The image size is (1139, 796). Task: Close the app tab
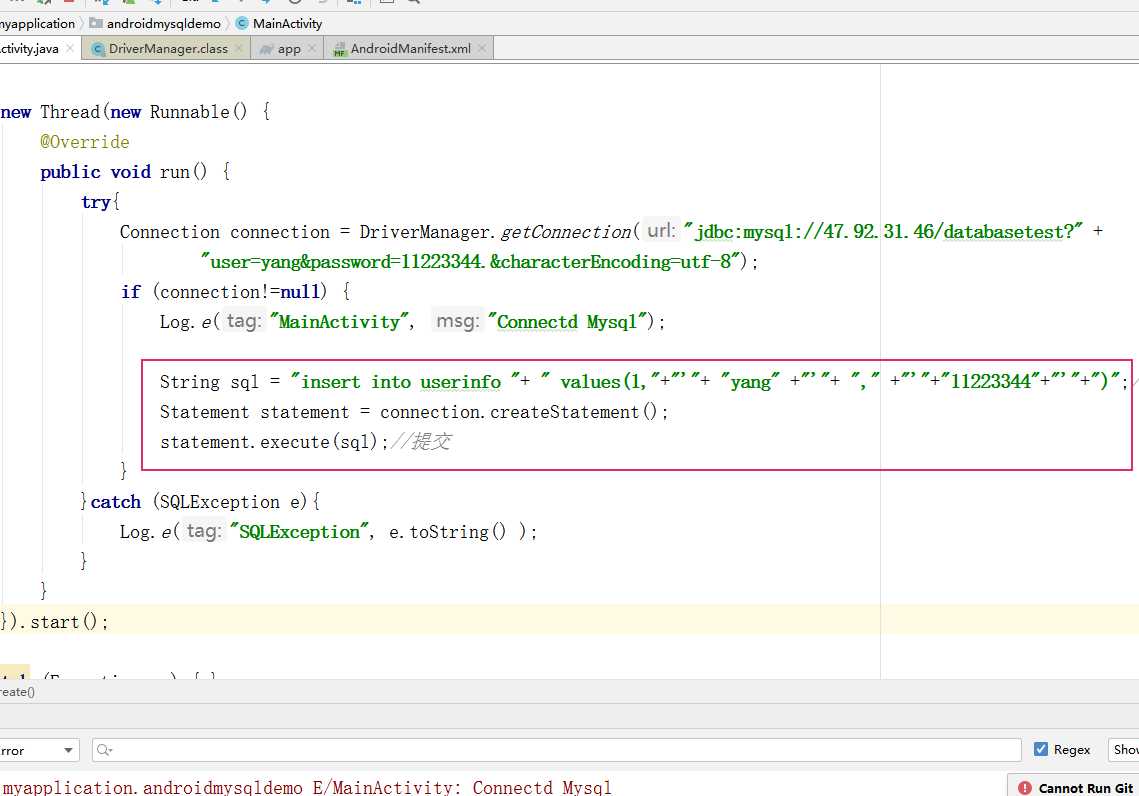[312, 48]
